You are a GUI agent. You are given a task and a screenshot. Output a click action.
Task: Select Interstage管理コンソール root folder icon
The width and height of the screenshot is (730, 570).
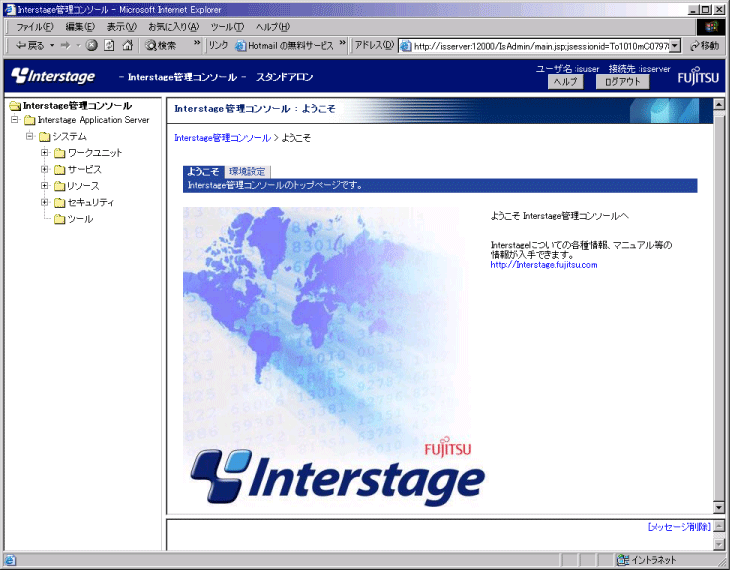15,106
